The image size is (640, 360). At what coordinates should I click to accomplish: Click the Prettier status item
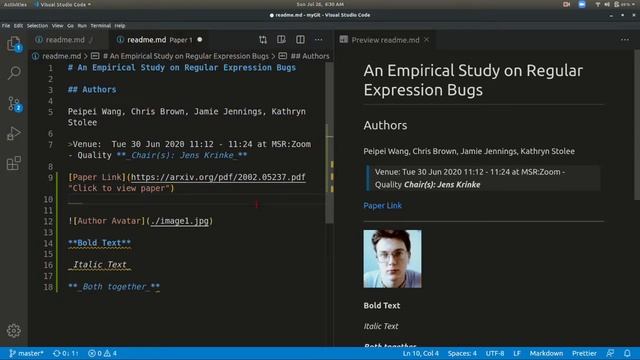click(584, 353)
